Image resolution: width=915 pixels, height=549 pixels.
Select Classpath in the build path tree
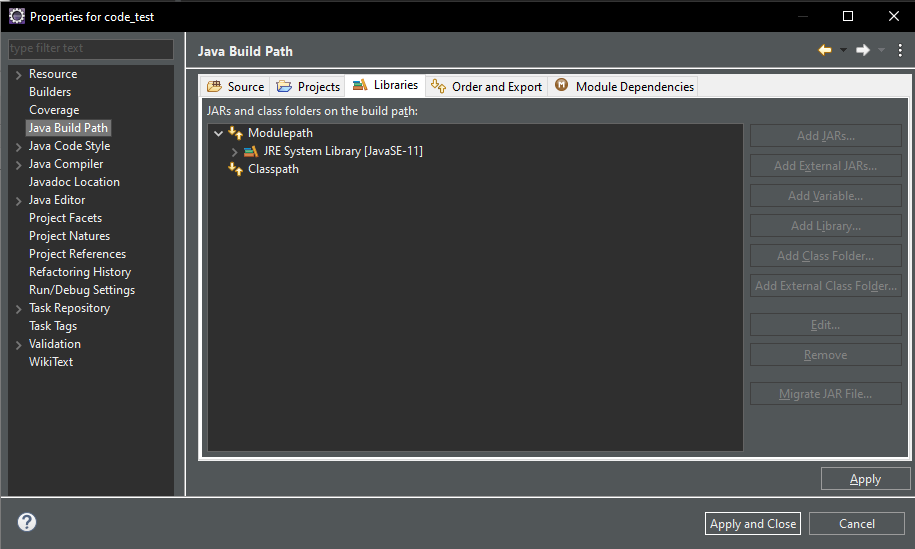(273, 169)
